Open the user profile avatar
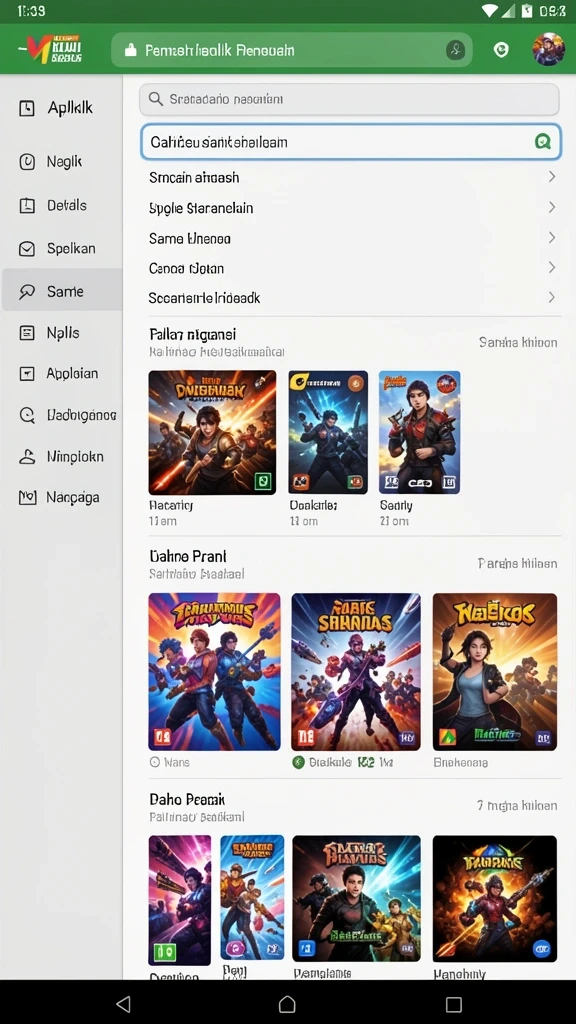This screenshot has width=576, height=1024. click(x=548, y=50)
